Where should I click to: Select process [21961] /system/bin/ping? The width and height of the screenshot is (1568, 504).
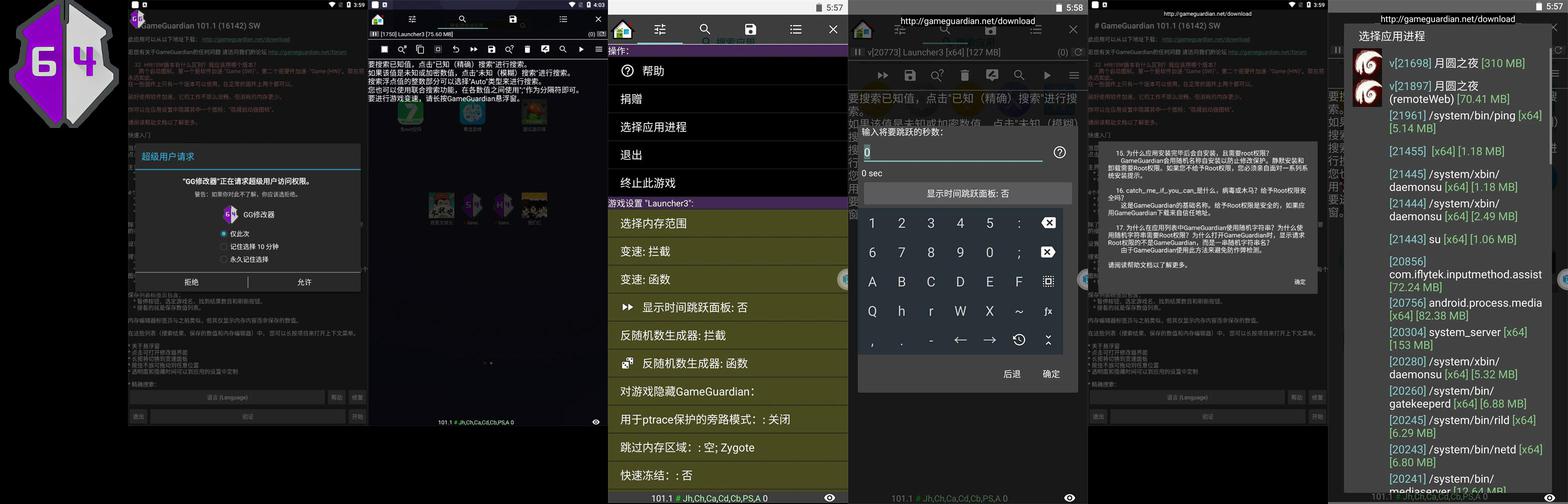pos(1467,122)
